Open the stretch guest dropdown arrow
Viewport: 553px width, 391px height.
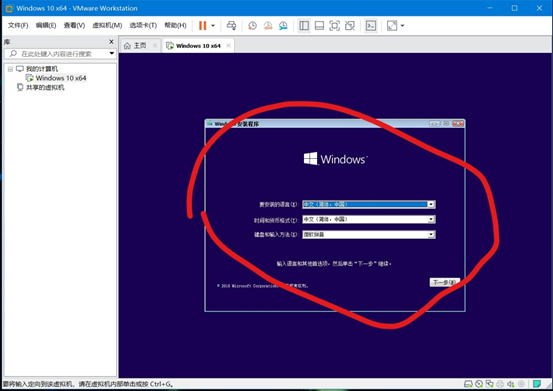point(402,26)
